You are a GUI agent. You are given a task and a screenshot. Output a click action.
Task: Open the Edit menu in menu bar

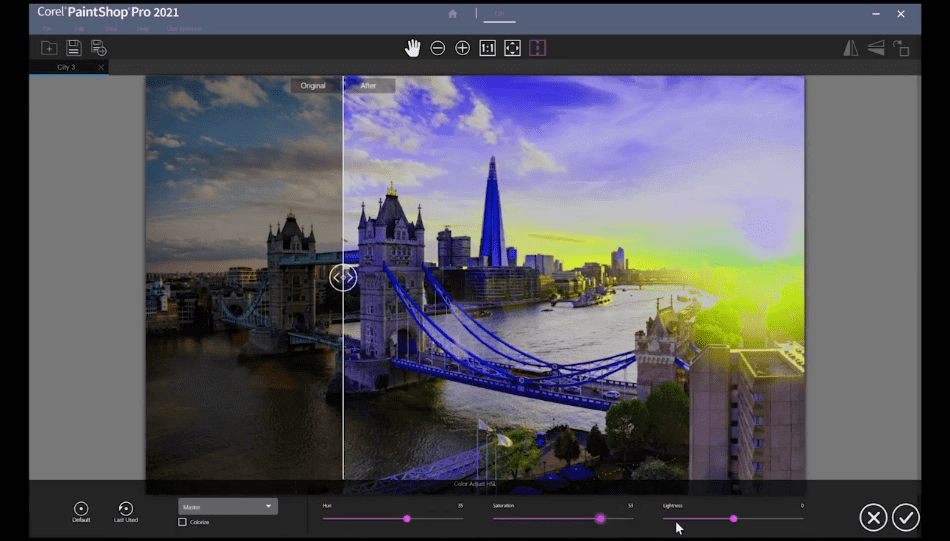point(79,29)
